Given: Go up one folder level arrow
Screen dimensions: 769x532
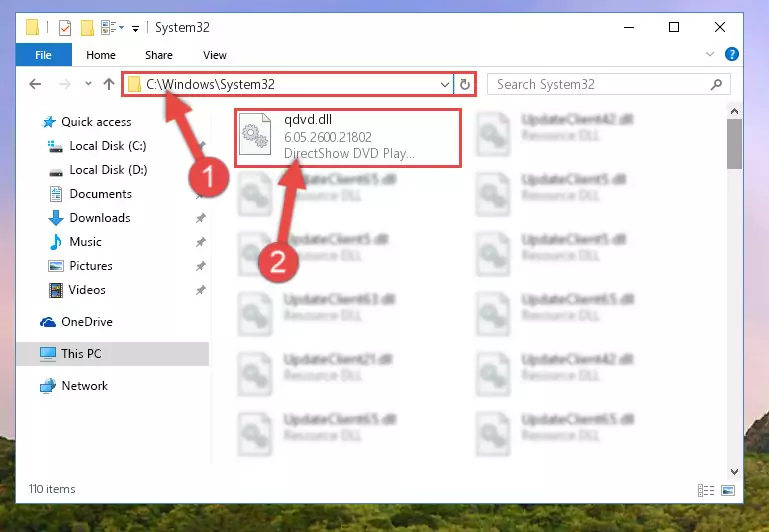Looking at the screenshot, I should click(x=109, y=84).
